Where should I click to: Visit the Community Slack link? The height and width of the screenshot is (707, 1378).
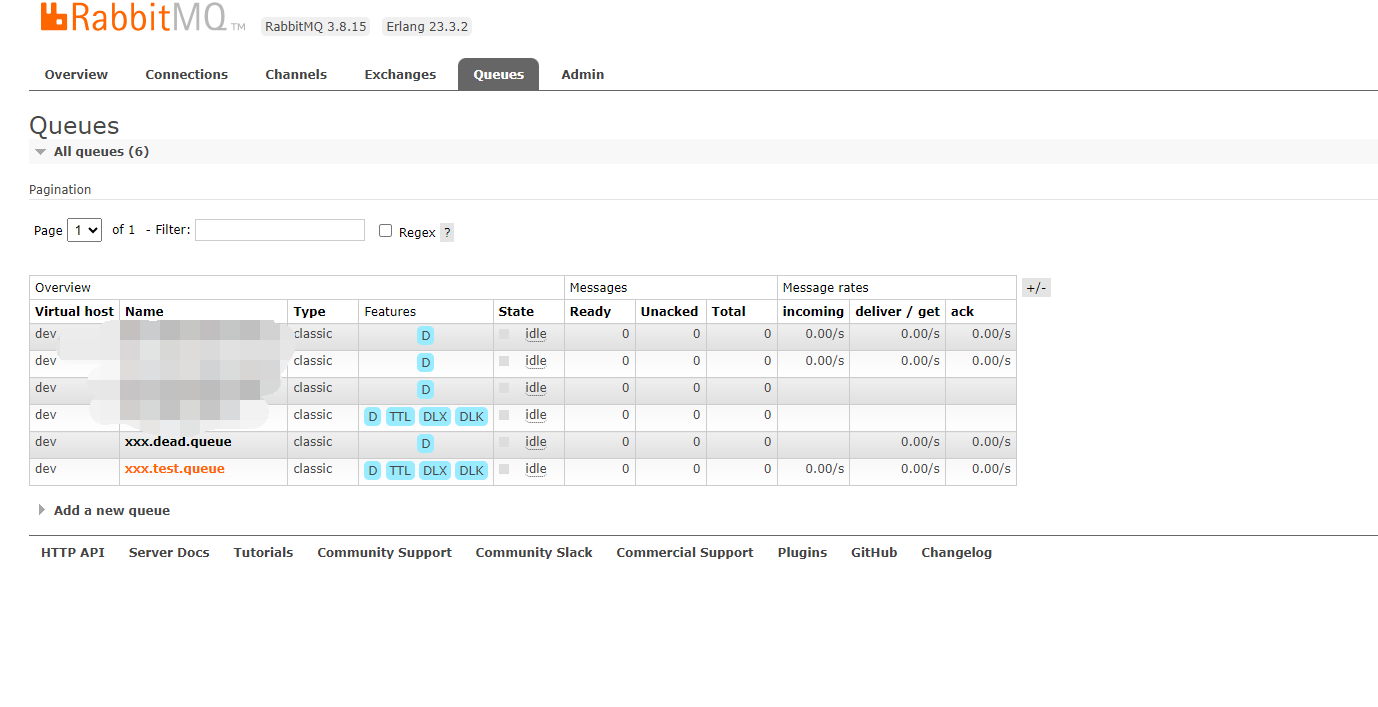(534, 552)
